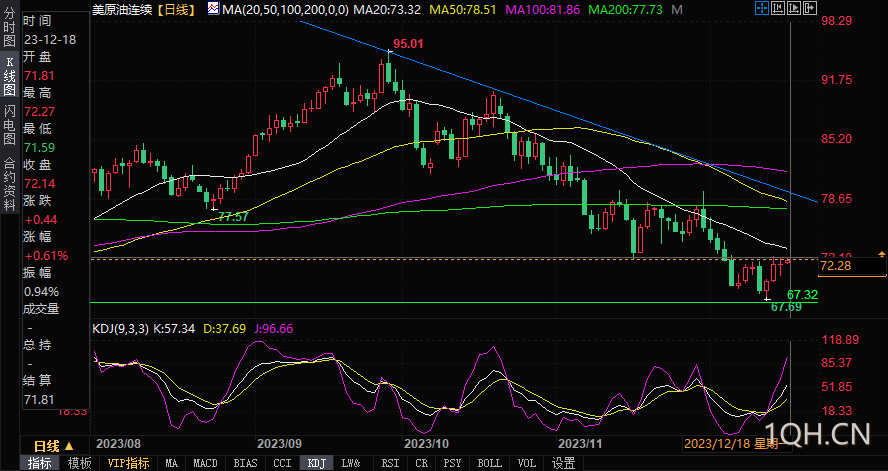Open the 设置 settings button
The height and width of the screenshot is (471, 888).
point(563,463)
